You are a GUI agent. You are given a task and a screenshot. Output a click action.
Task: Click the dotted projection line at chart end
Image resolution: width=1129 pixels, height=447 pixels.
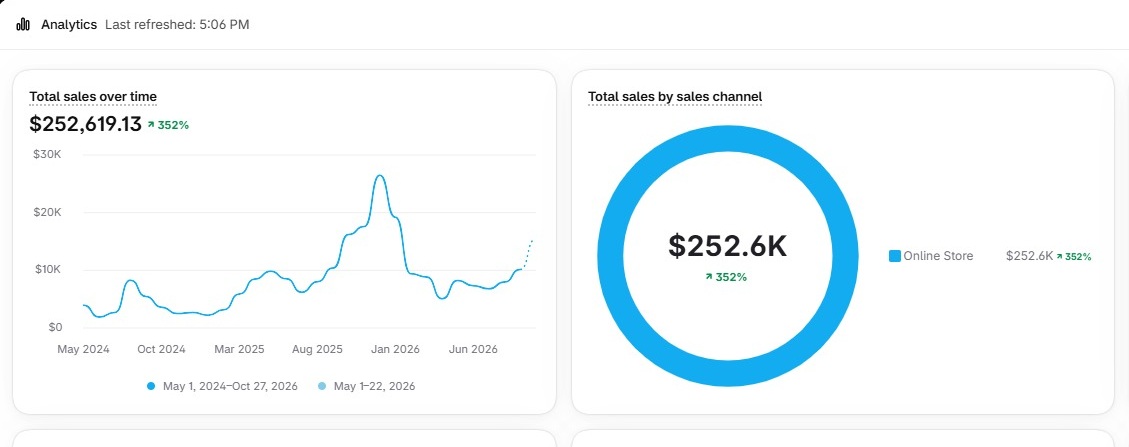click(x=528, y=253)
